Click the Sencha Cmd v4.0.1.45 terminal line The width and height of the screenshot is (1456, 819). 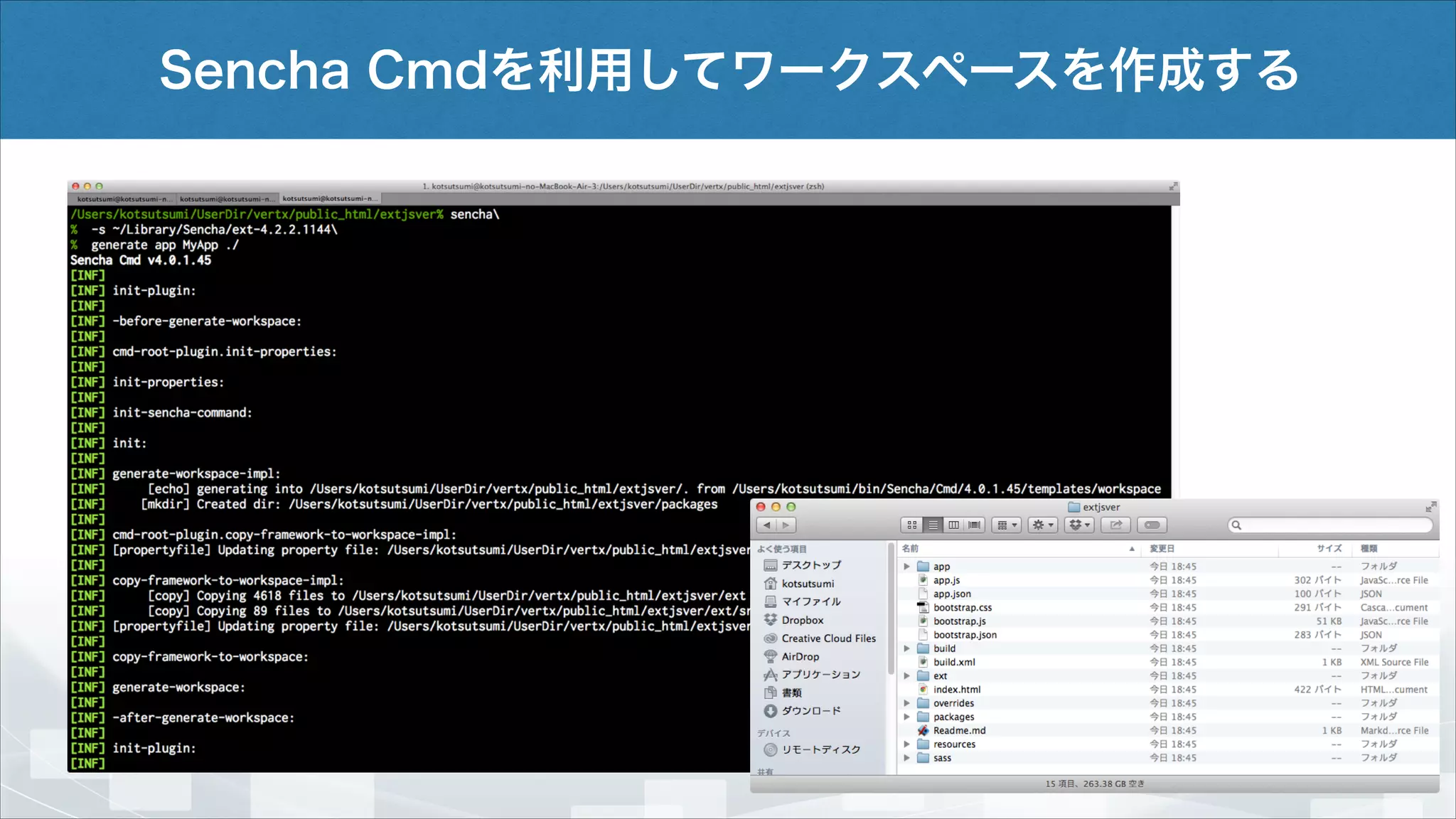(141, 260)
